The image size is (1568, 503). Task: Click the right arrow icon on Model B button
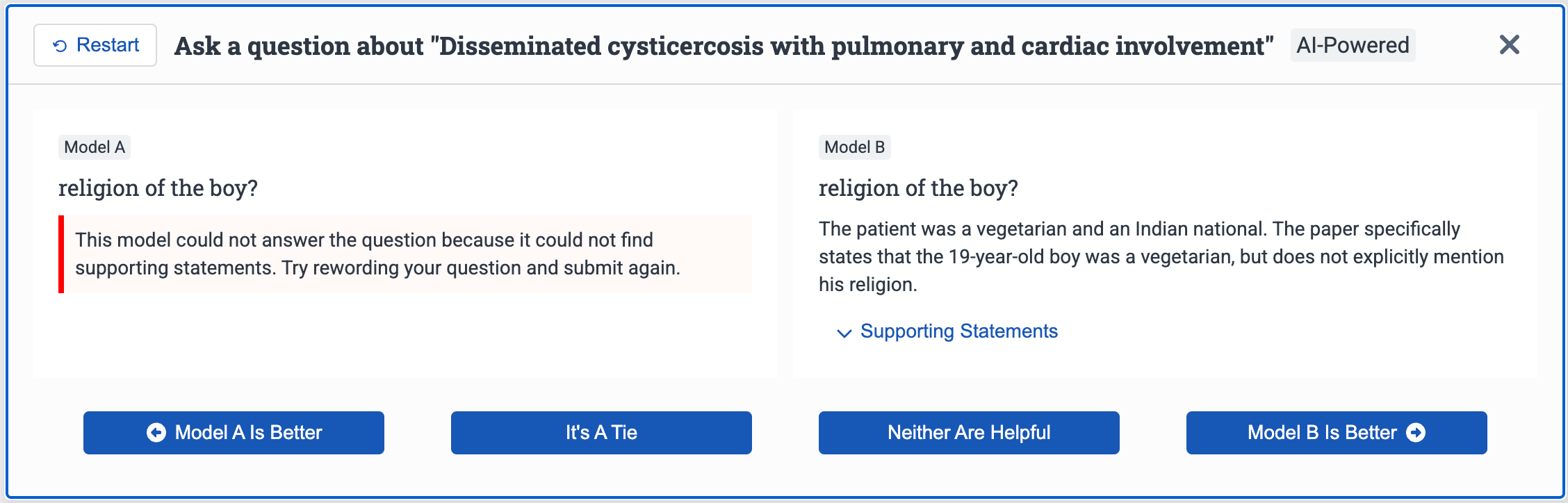[1416, 433]
